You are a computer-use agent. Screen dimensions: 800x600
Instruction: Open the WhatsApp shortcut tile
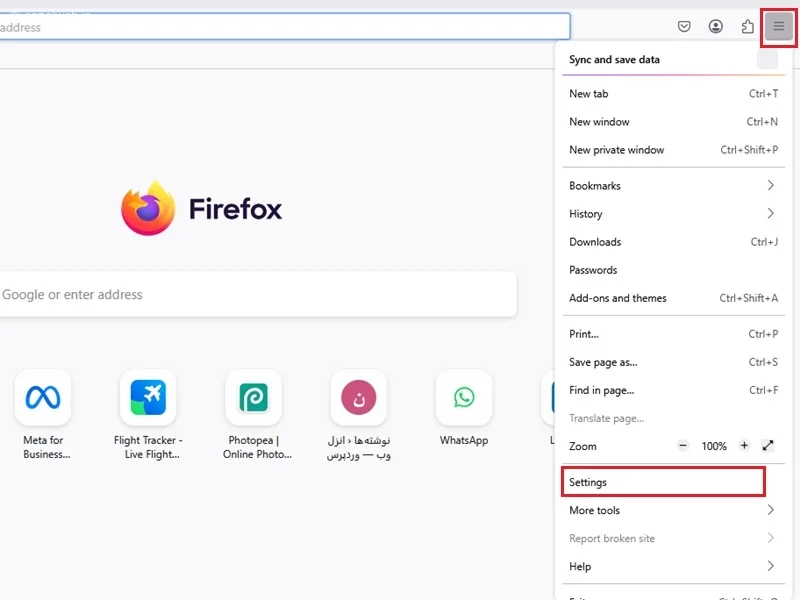(x=463, y=398)
